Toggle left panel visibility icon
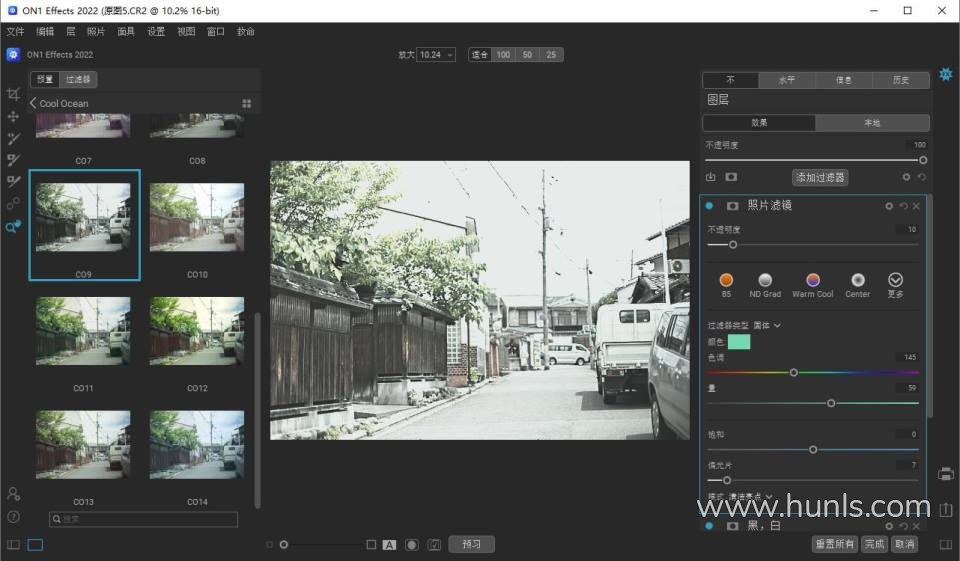This screenshot has height=561, width=960. [x=13, y=544]
